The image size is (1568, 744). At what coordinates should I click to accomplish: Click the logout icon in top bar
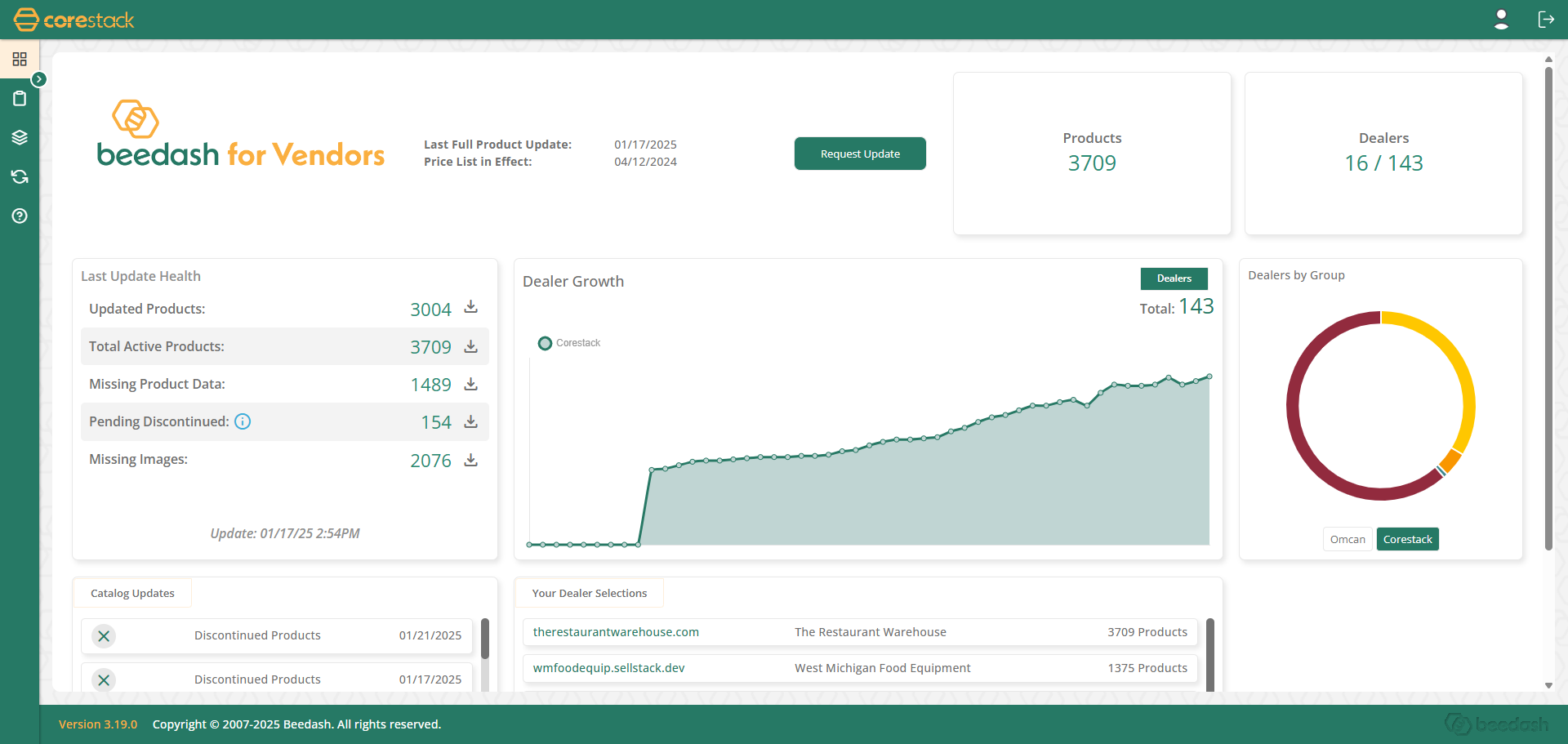[x=1545, y=20]
